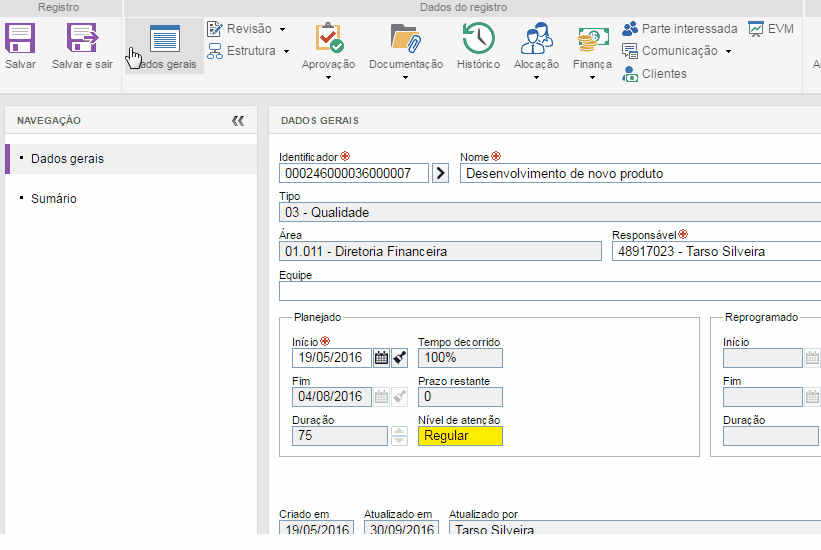Viewport: 821px width, 550px height.
Task: Click the Nome input field
Action: pyautogui.click(x=640, y=173)
